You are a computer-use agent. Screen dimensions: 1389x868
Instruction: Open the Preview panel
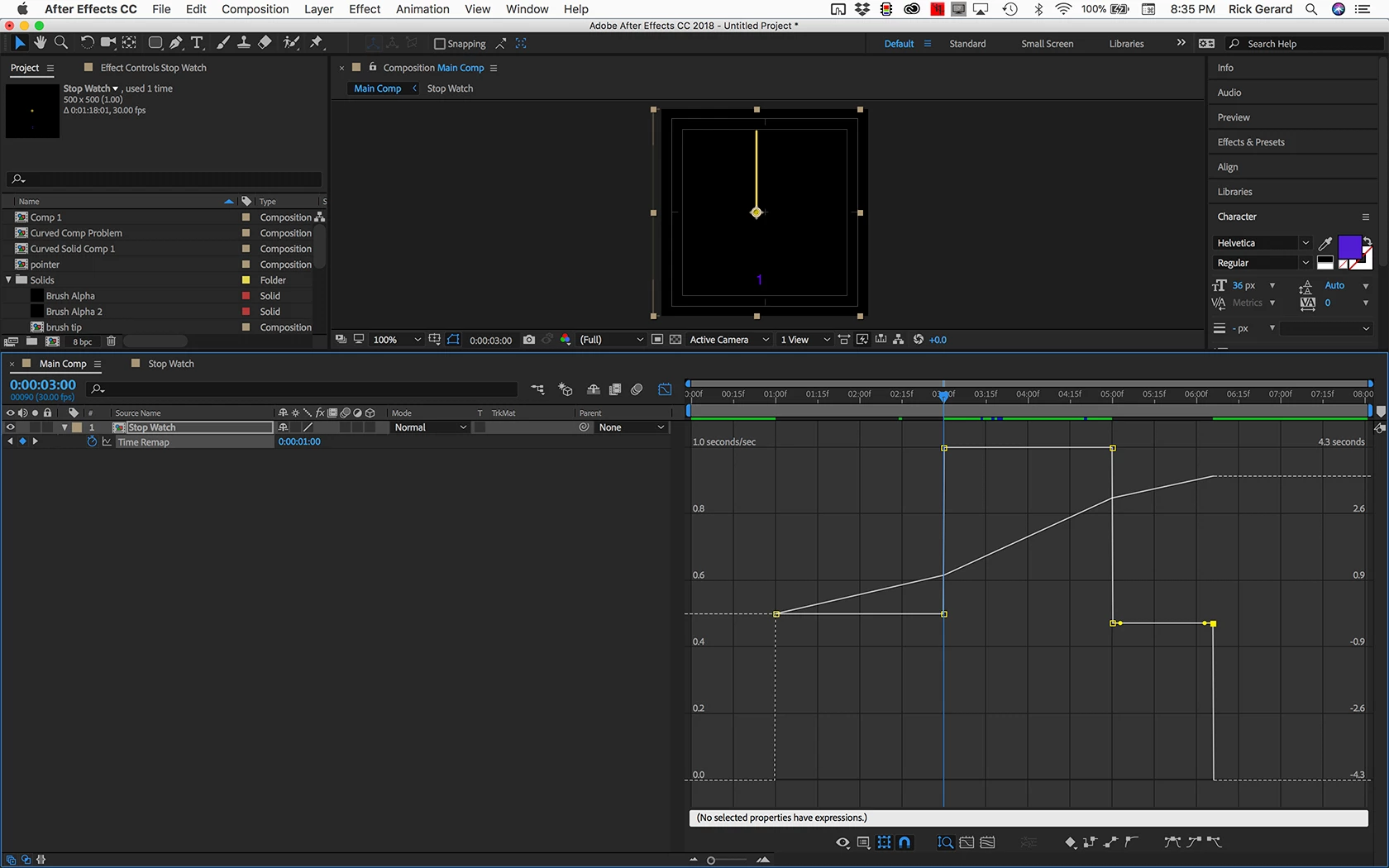tap(1234, 117)
